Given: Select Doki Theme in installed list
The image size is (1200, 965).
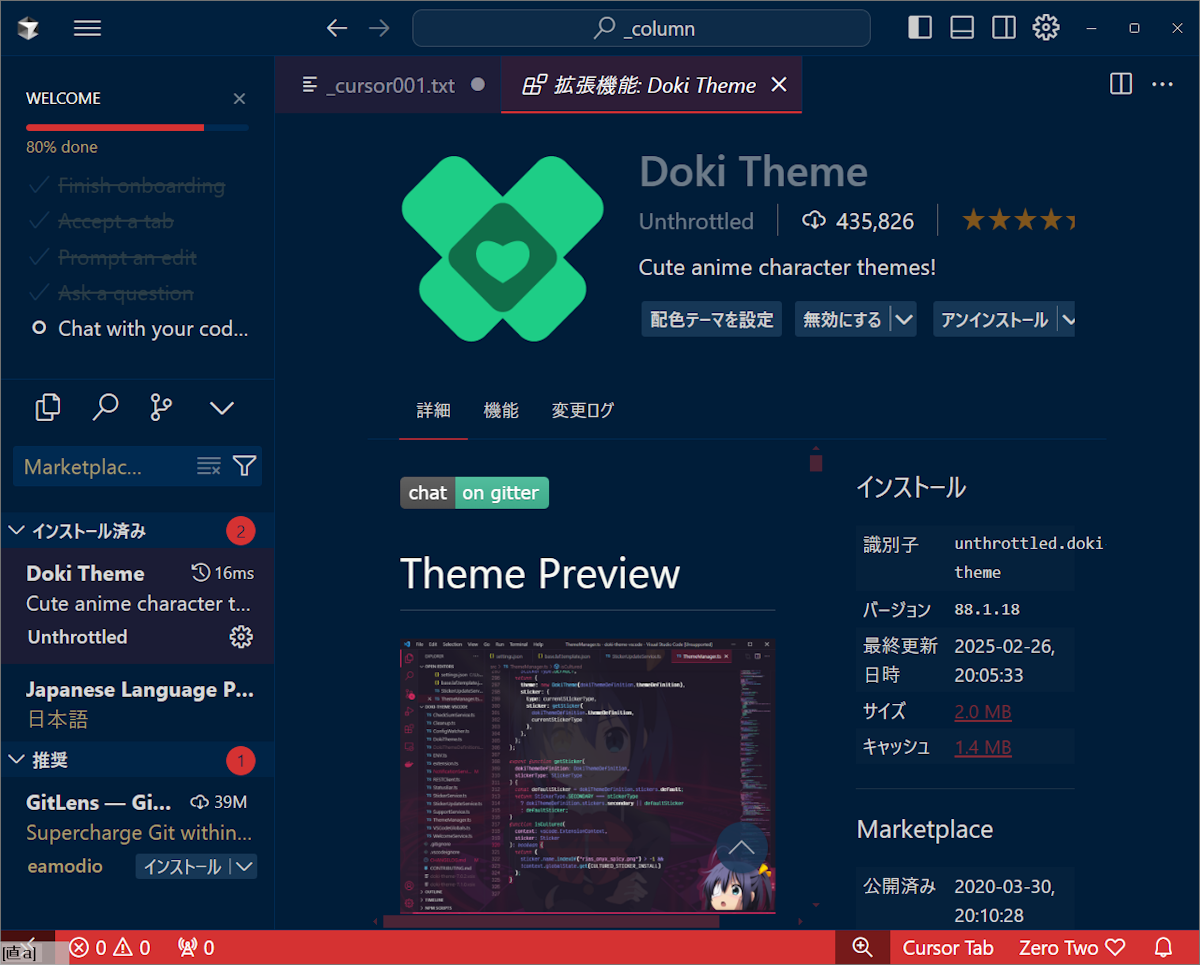Looking at the screenshot, I should click(137, 605).
